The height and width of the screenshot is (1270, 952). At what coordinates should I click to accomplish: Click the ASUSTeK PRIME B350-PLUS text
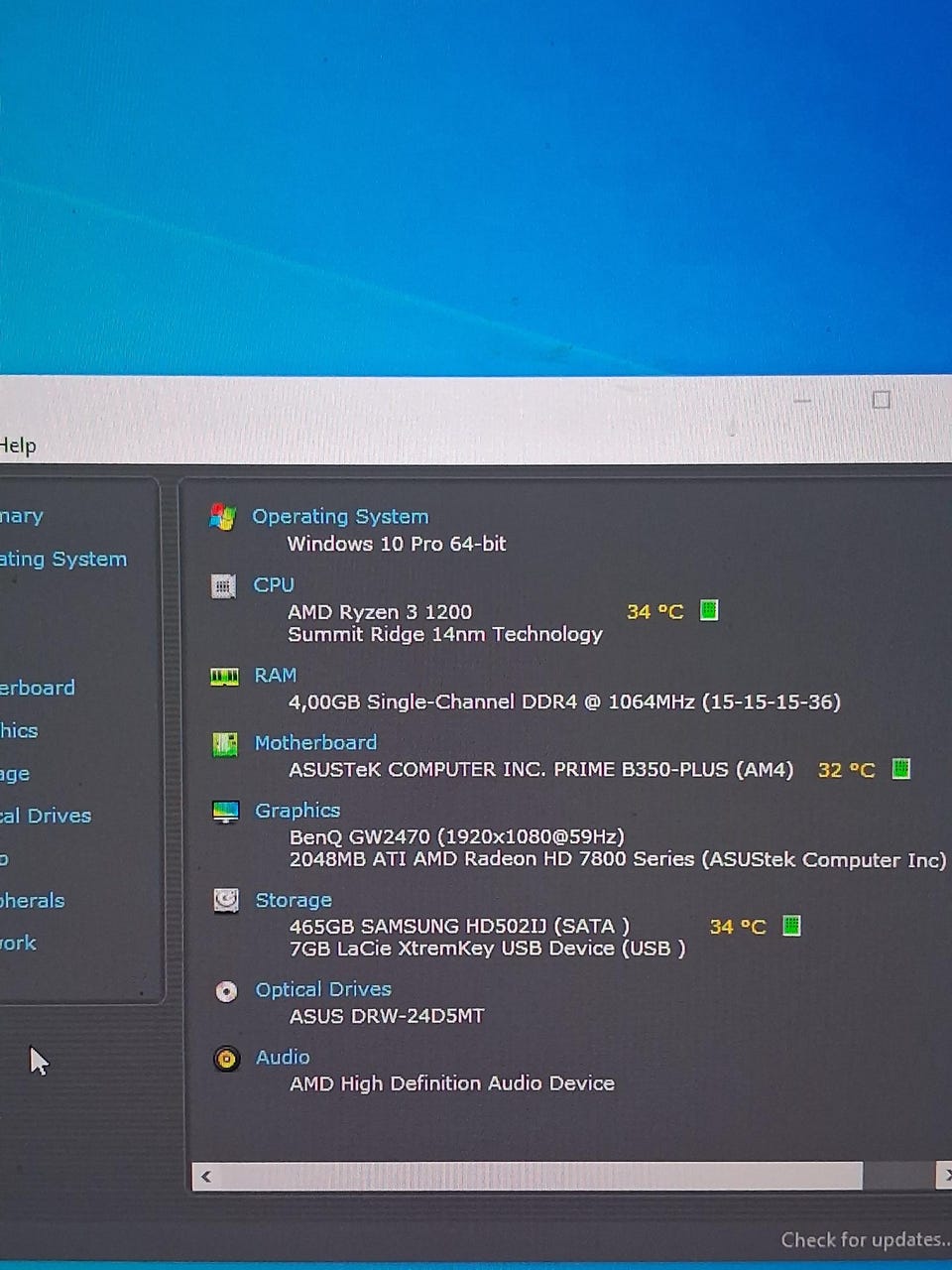541,769
